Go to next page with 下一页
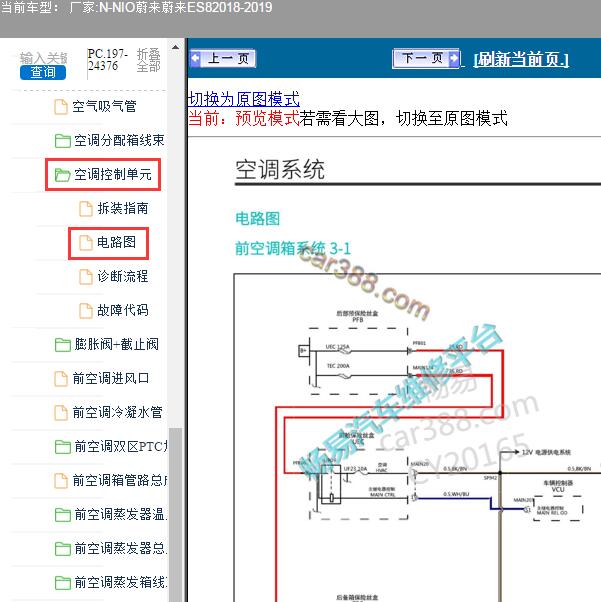The height and width of the screenshot is (602, 601). (426, 58)
